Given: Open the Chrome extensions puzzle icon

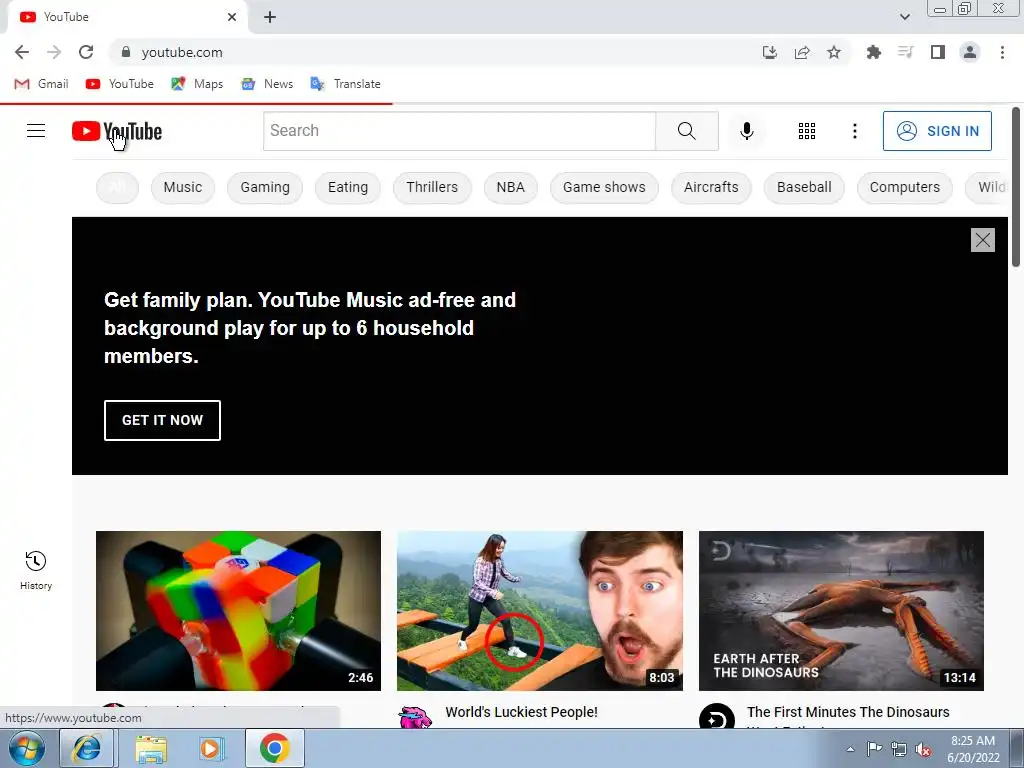Looking at the screenshot, I should (x=873, y=52).
